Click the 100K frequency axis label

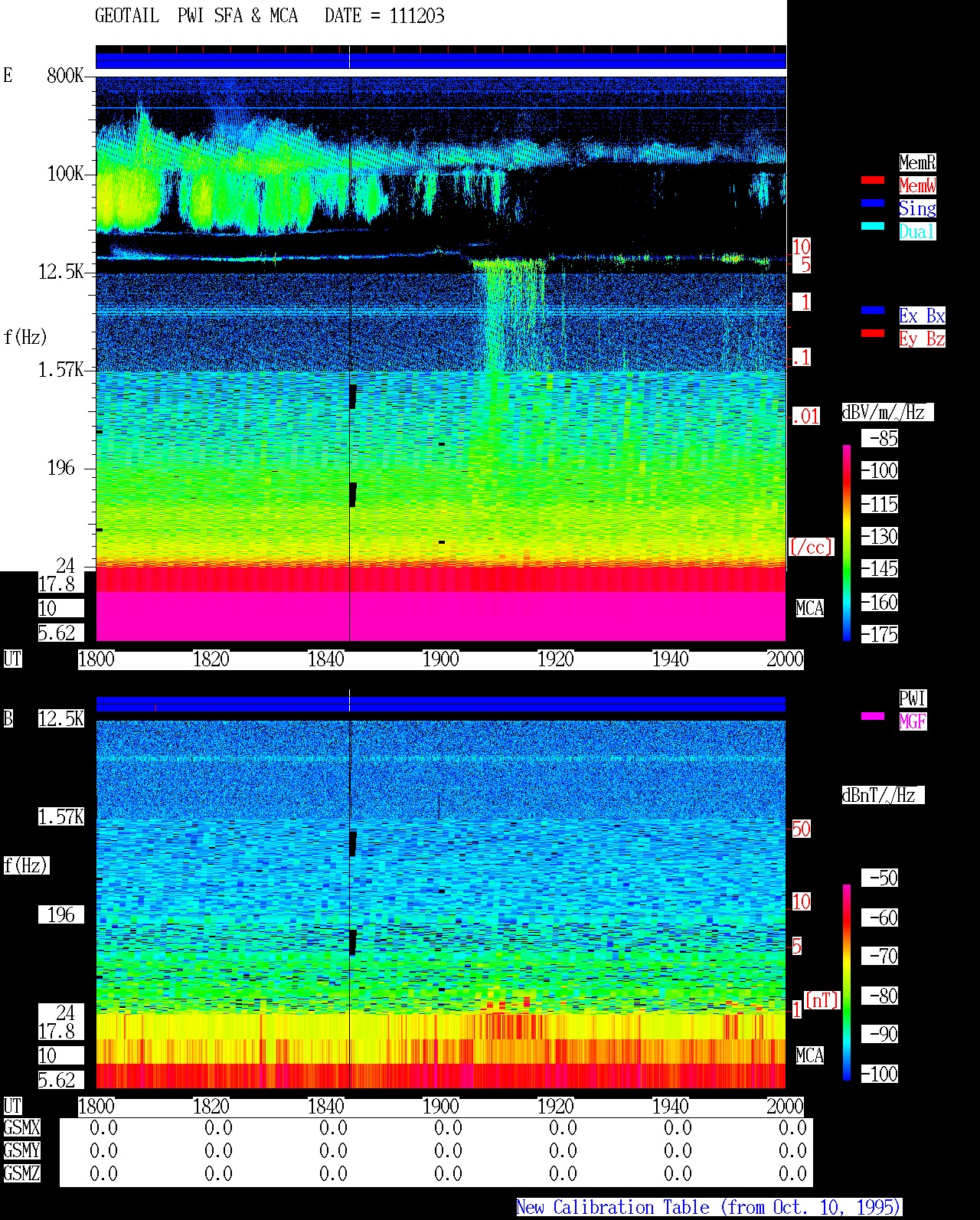pos(65,174)
